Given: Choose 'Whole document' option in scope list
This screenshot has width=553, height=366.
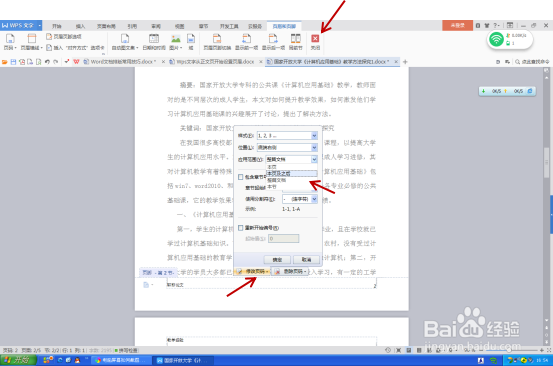Looking at the screenshot, I should coord(292,180).
